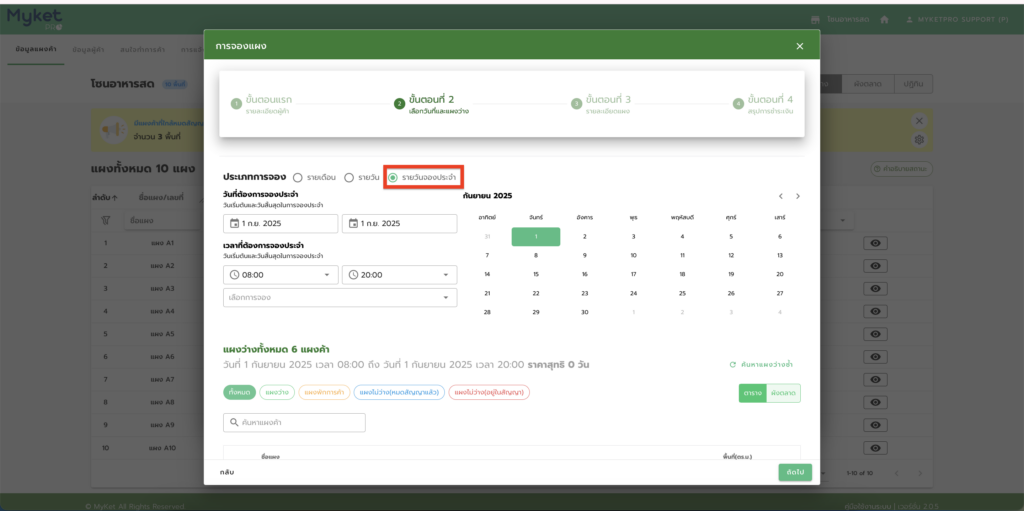The width and height of the screenshot is (1024, 511).
Task: Click ผังตลาด button in background page
Action: [867, 84]
